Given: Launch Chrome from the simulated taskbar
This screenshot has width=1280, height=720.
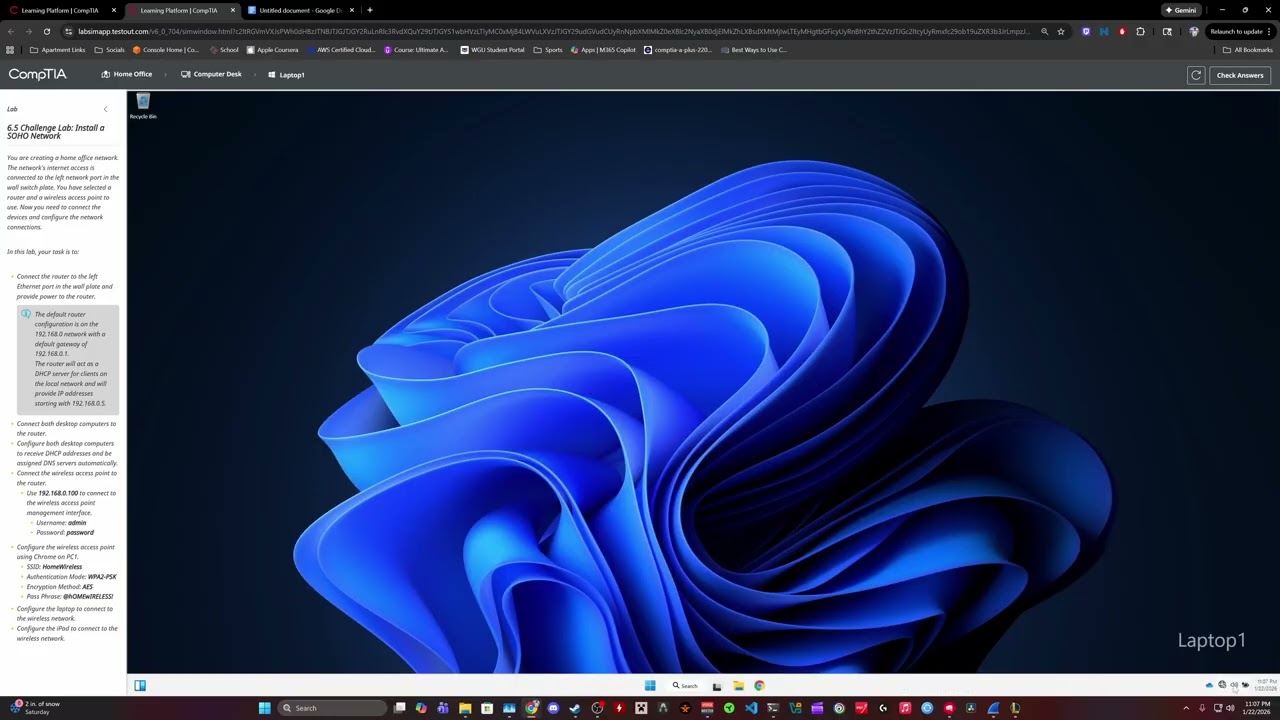Looking at the screenshot, I should (x=759, y=686).
